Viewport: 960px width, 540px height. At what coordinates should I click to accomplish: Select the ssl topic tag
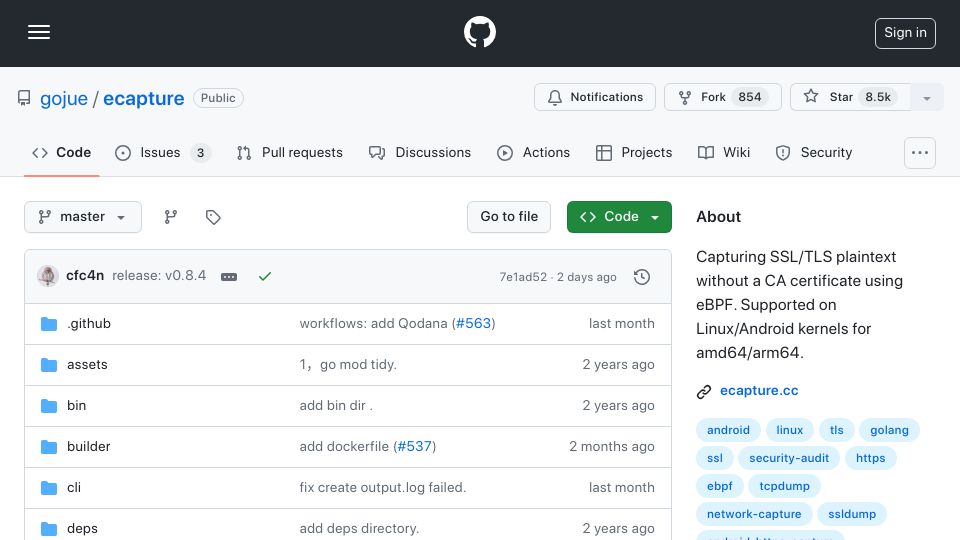714,458
